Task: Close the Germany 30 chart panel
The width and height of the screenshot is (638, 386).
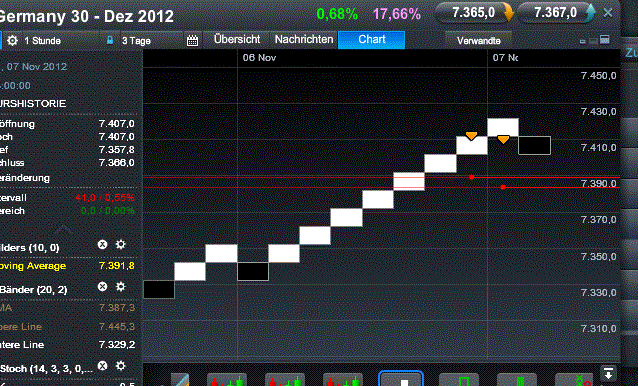Action: pos(608,13)
